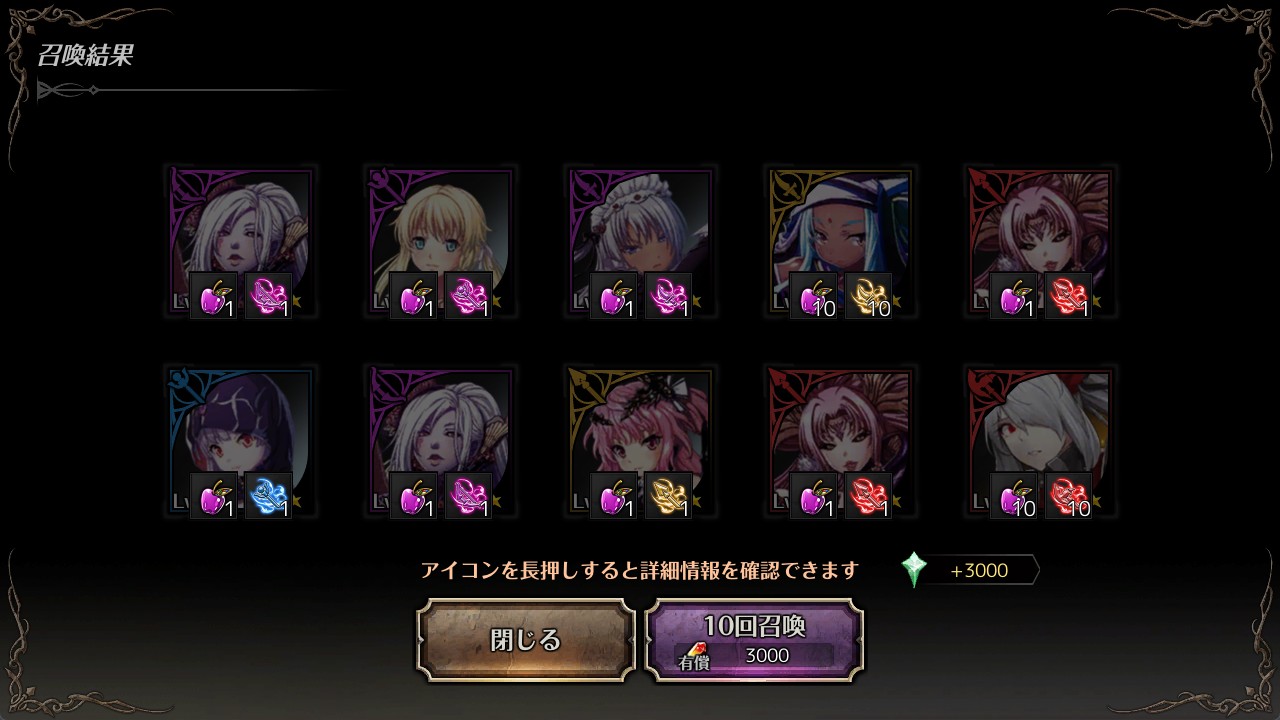Click the red crystal shard showing 10

pyautogui.click(x=1069, y=496)
